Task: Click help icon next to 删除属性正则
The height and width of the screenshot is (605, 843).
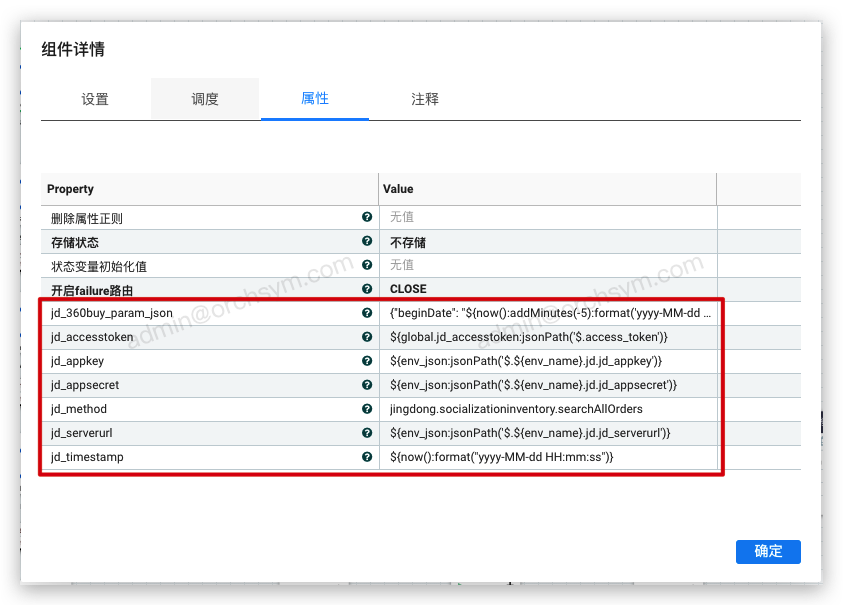Action: 367,217
